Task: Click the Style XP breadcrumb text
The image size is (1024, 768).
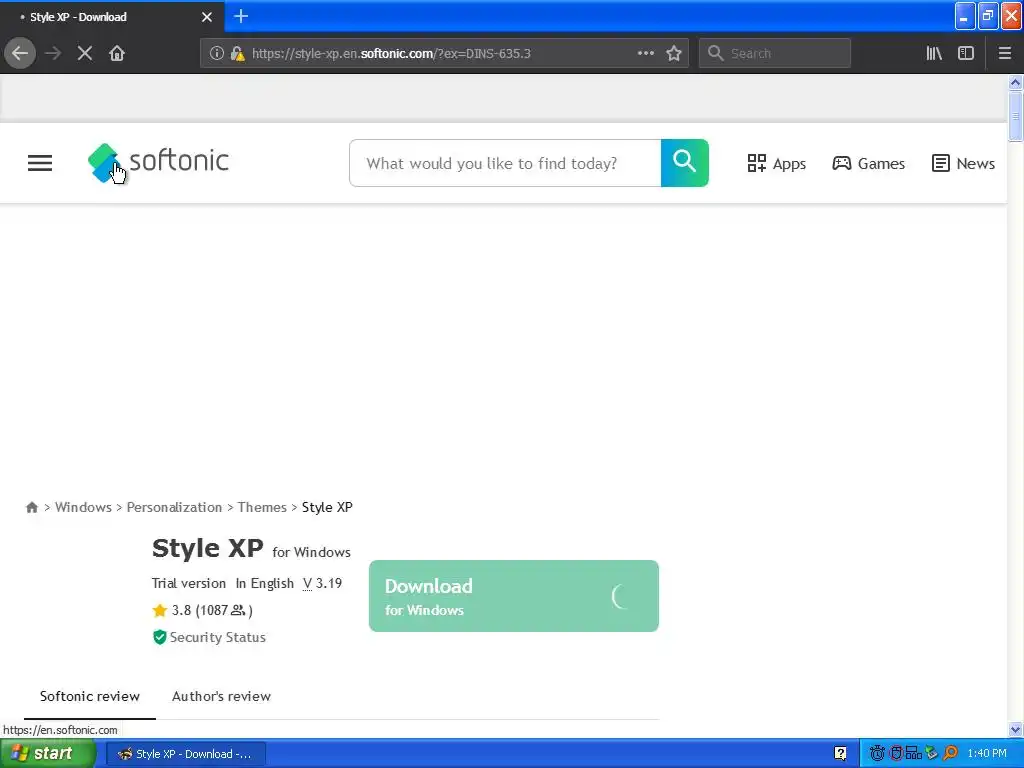Action: pos(327,507)
